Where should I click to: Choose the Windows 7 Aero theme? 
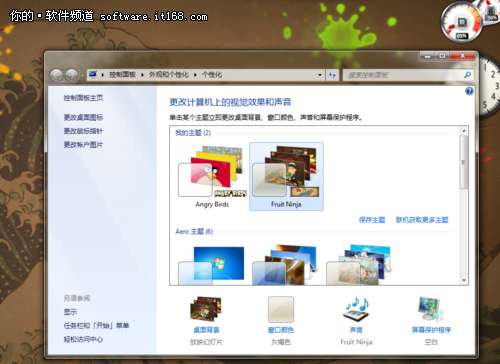click(x=211, y=265)
